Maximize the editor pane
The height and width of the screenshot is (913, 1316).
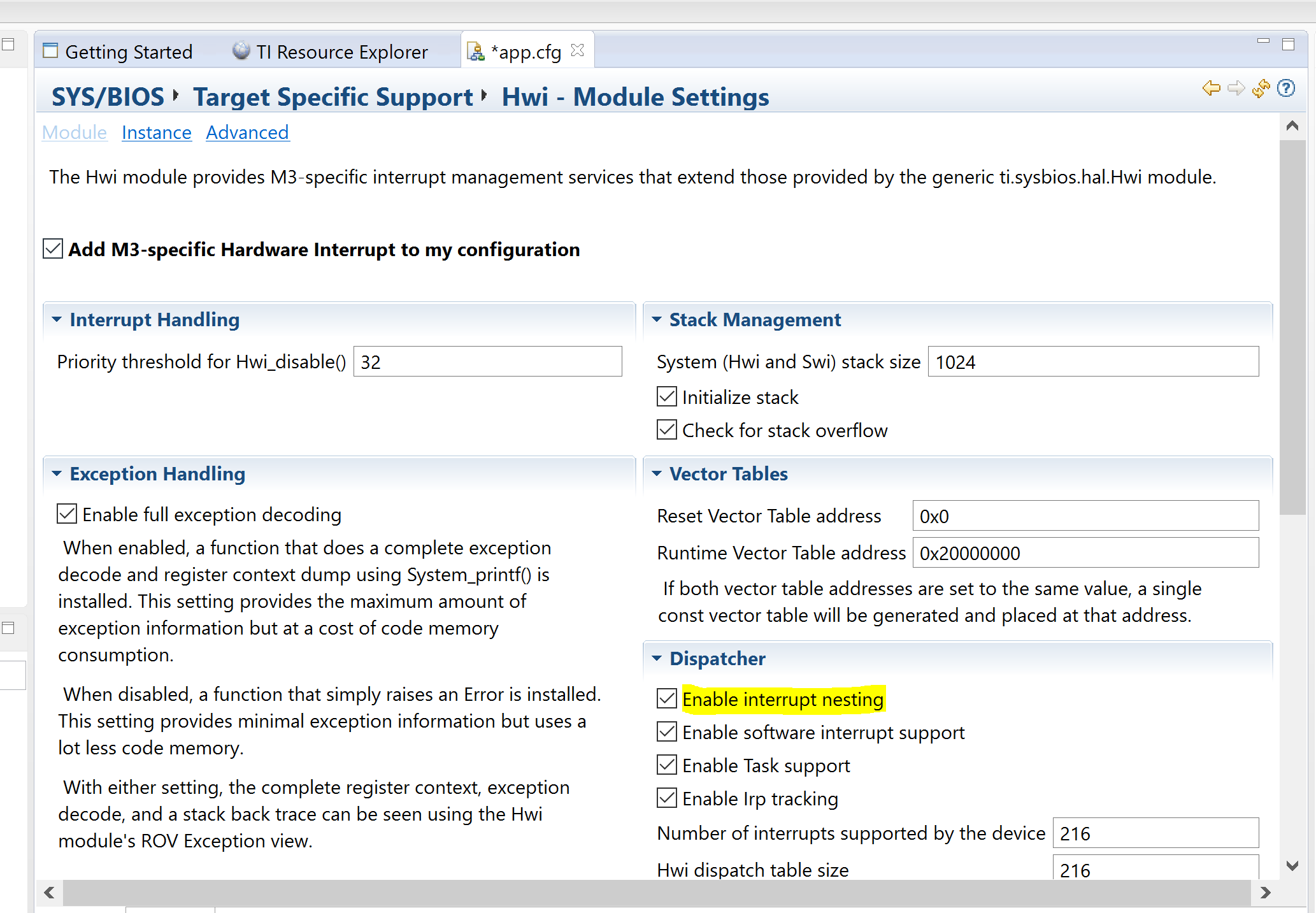point(1288,44)
